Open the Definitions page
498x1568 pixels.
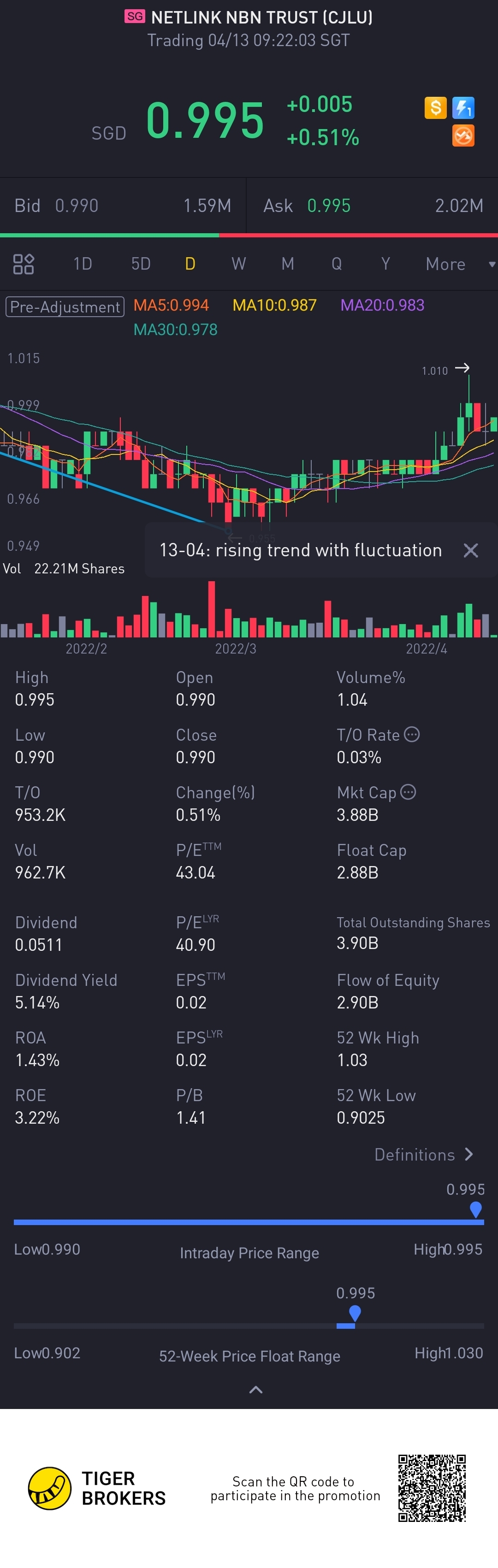(x=423, y=1155)
